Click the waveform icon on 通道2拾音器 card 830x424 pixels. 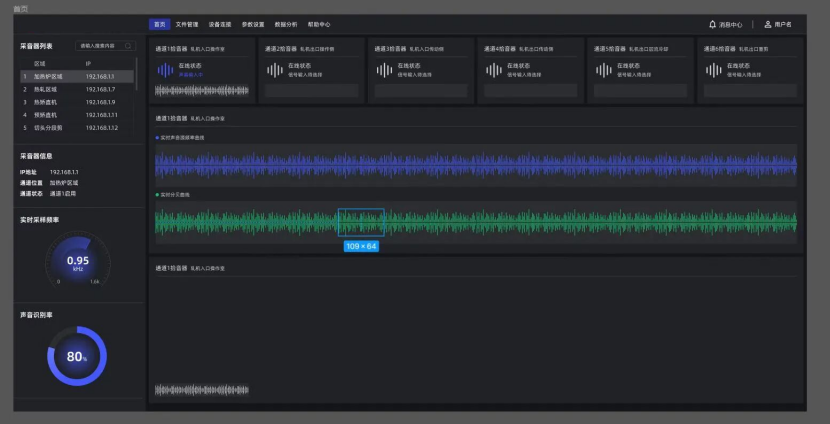[x=275, y=70]
